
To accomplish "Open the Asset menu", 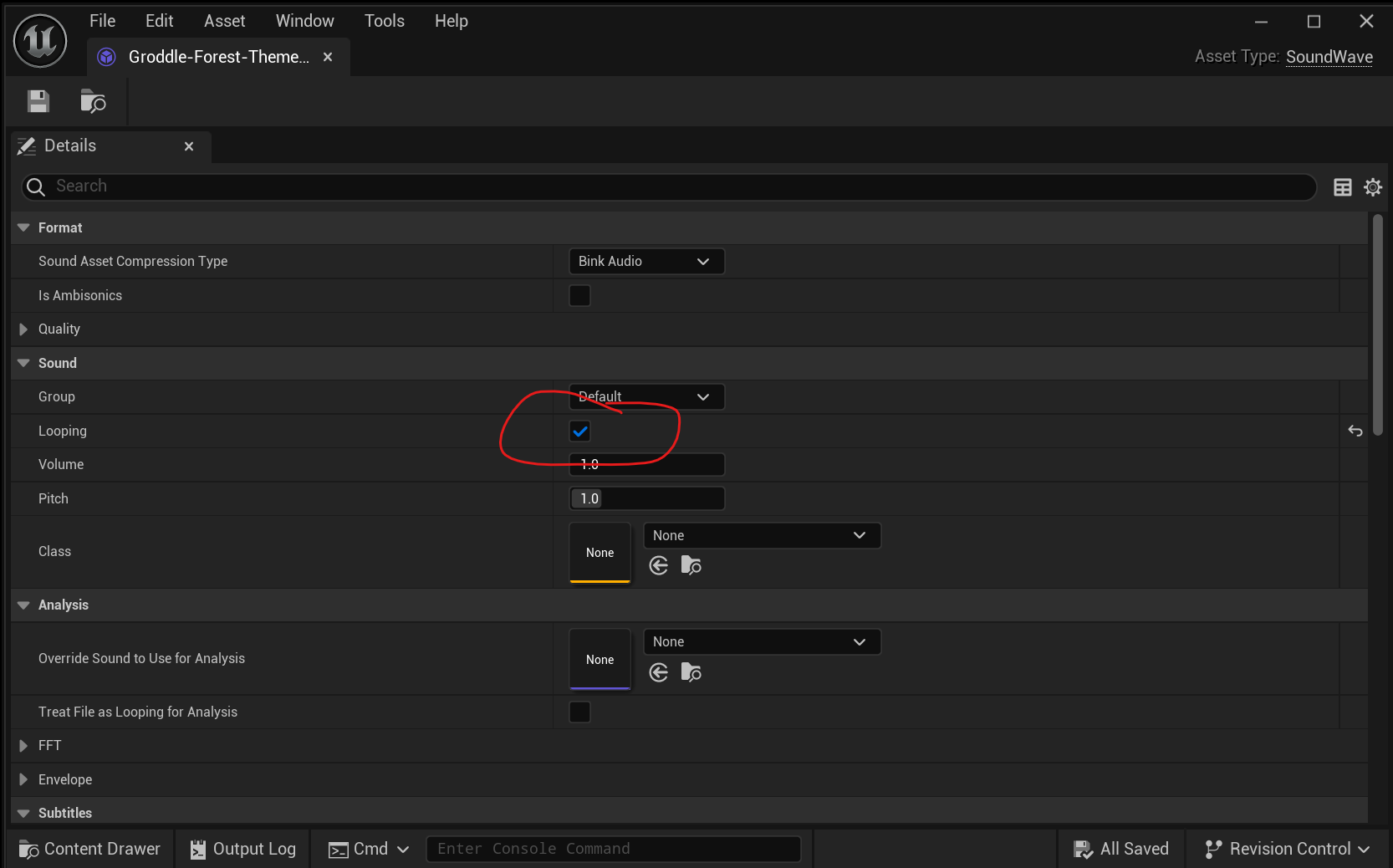I will [225, 21].
